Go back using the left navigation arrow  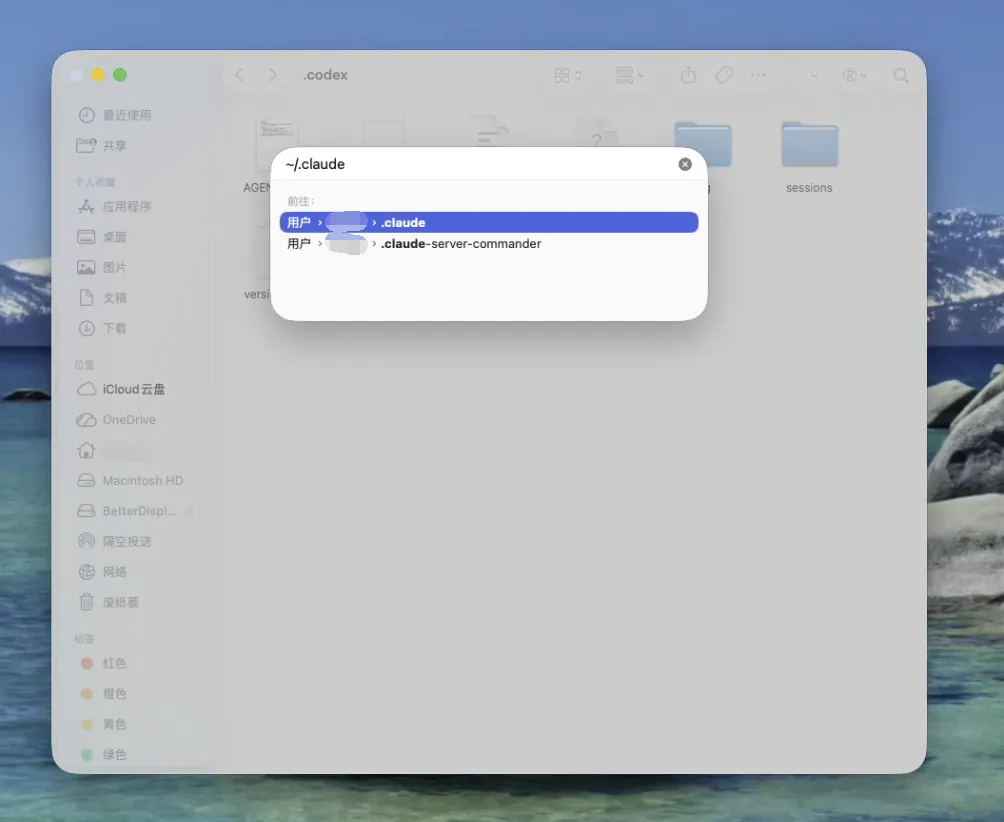point(238,75)
